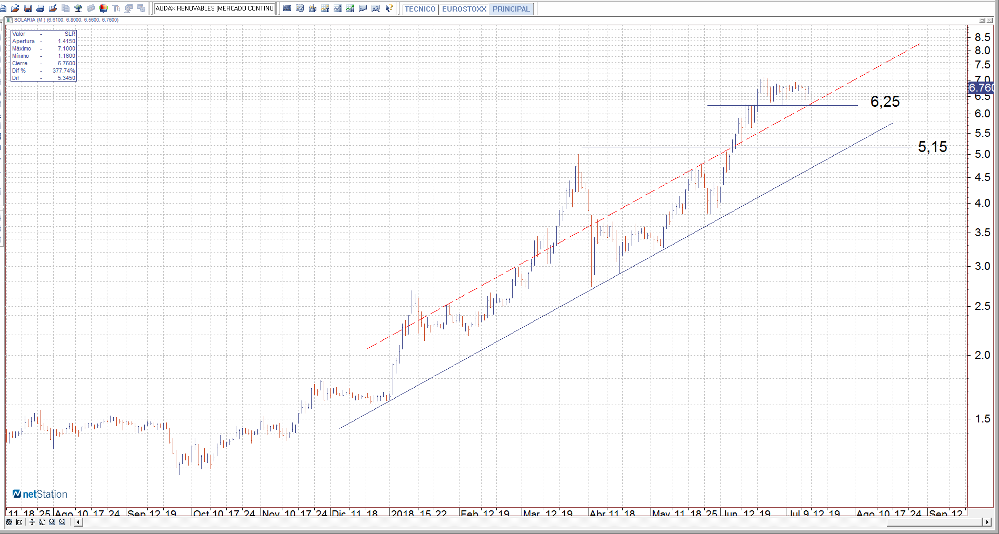Viewport: 999px width, 534px height.
Task: Click the netStation logo on the chart
Action: click(40, 494)
